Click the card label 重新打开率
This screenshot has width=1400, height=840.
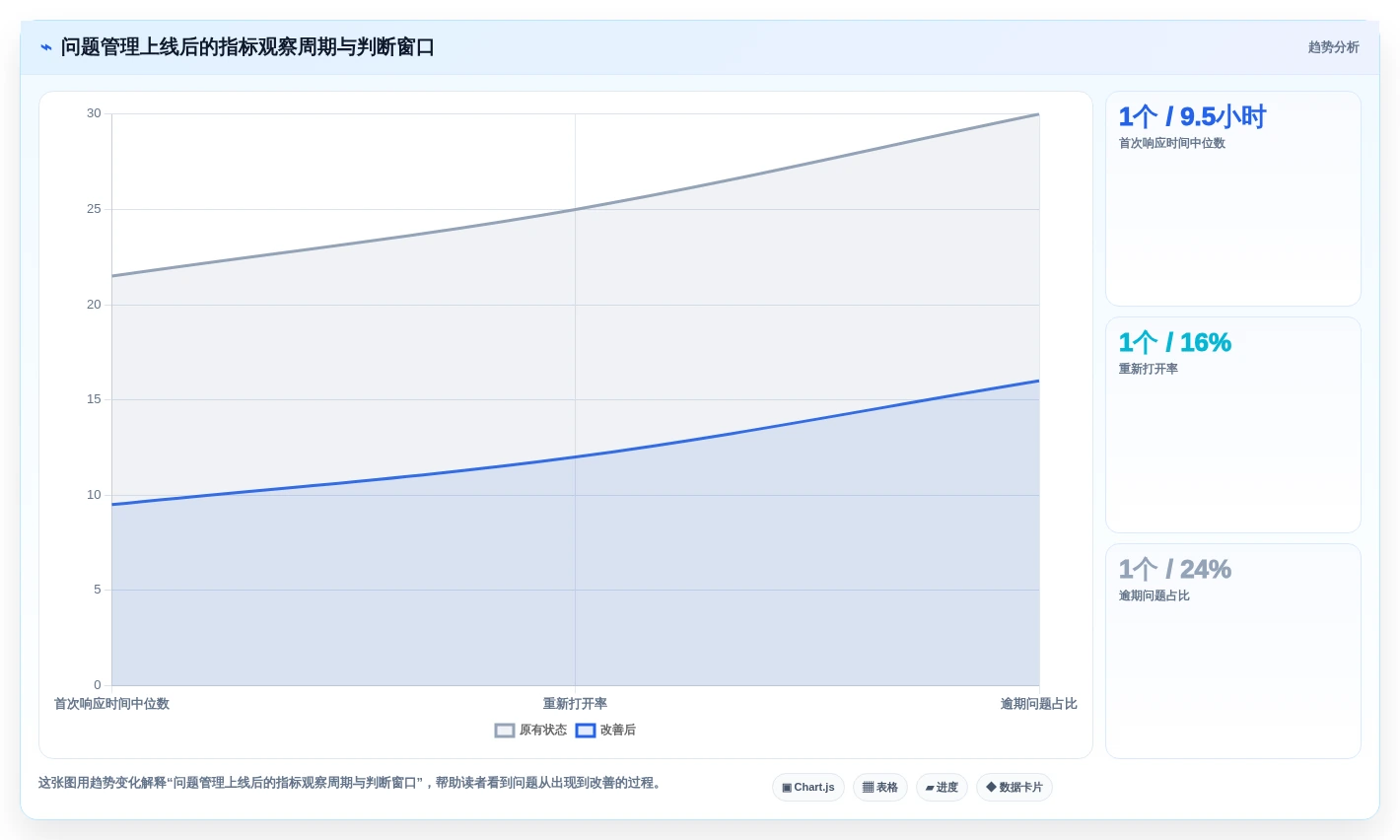pyautogui.click(x=1148, y=369)
